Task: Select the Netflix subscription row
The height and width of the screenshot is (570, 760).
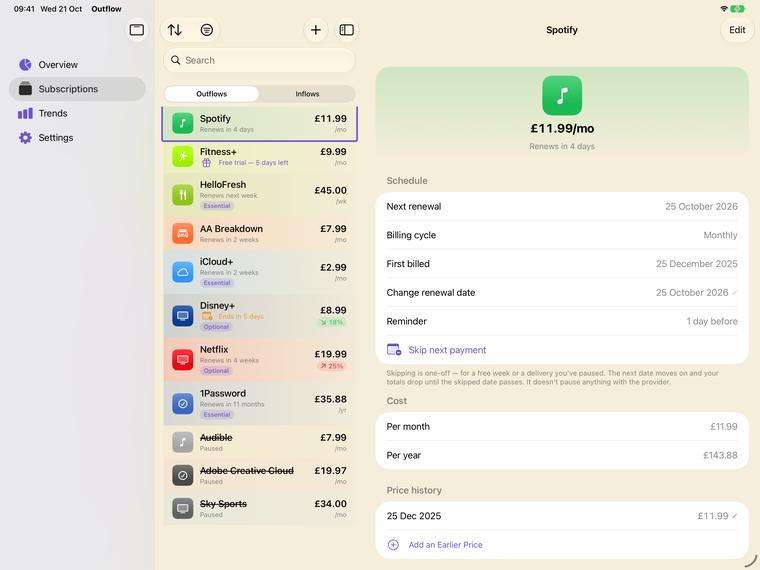Action: coord(259,360)
